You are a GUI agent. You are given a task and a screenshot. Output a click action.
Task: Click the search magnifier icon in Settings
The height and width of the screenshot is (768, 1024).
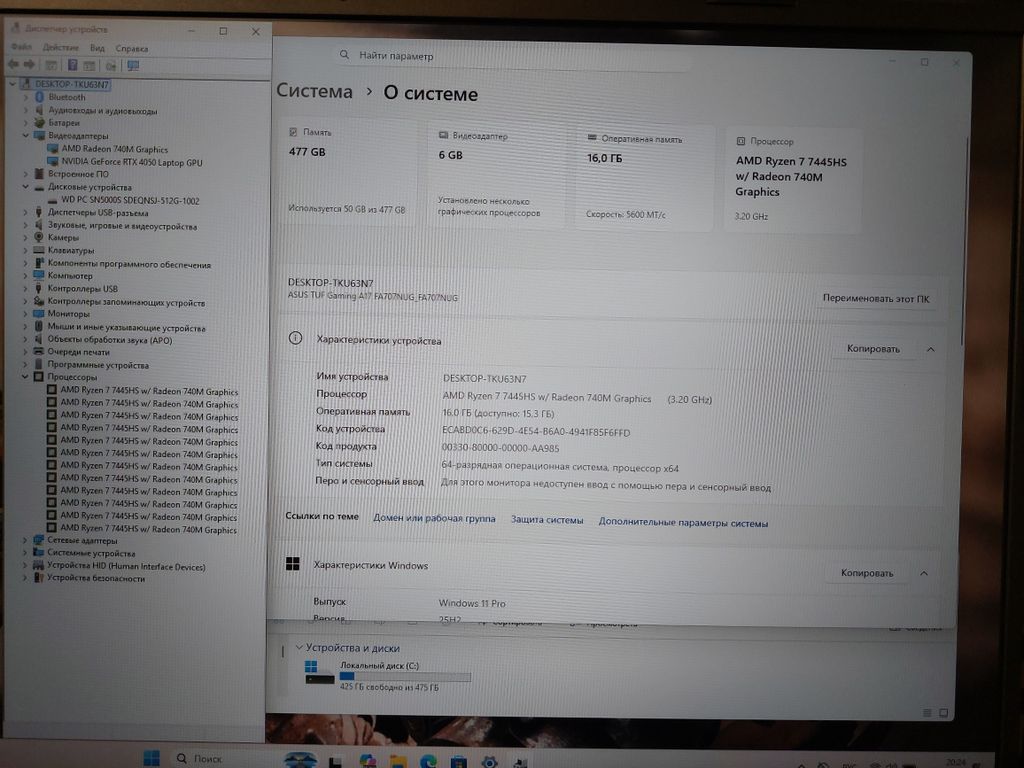click(x=344, y=55)
